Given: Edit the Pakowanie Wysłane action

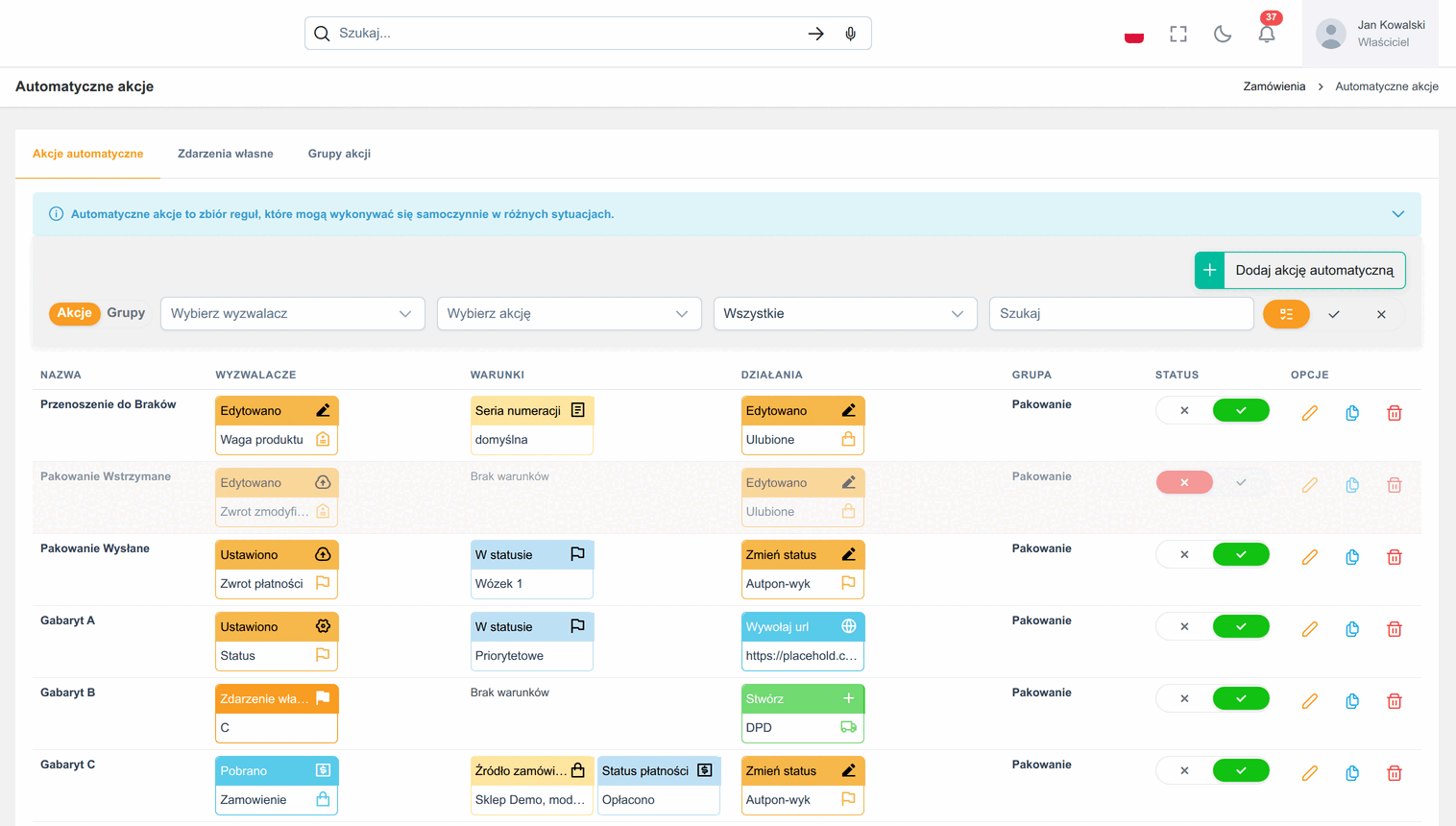Looking at the screenshot, I should 1309,557.
